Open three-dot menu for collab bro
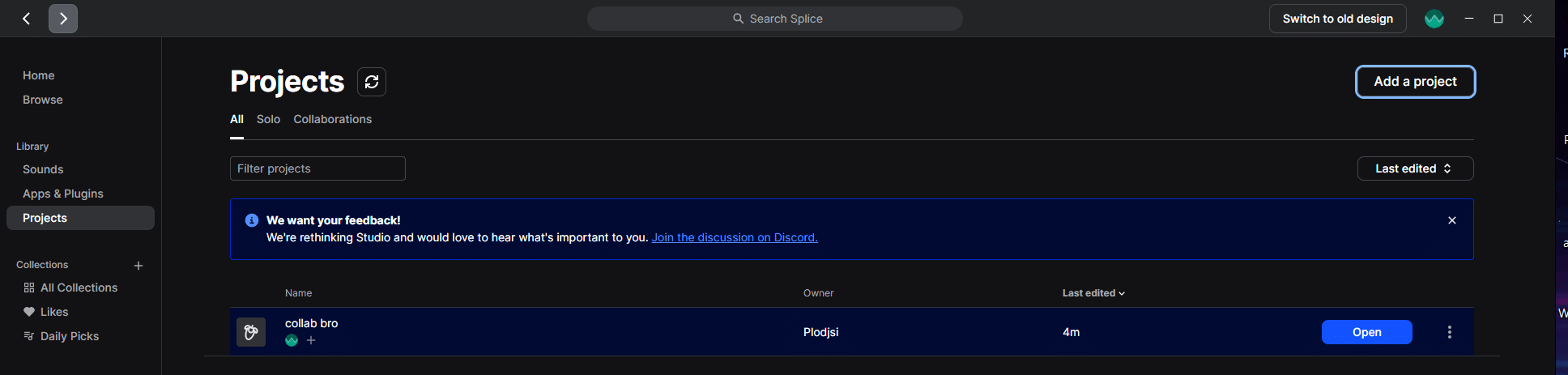Screen dimensions: 1568x375 point(1450,332)
